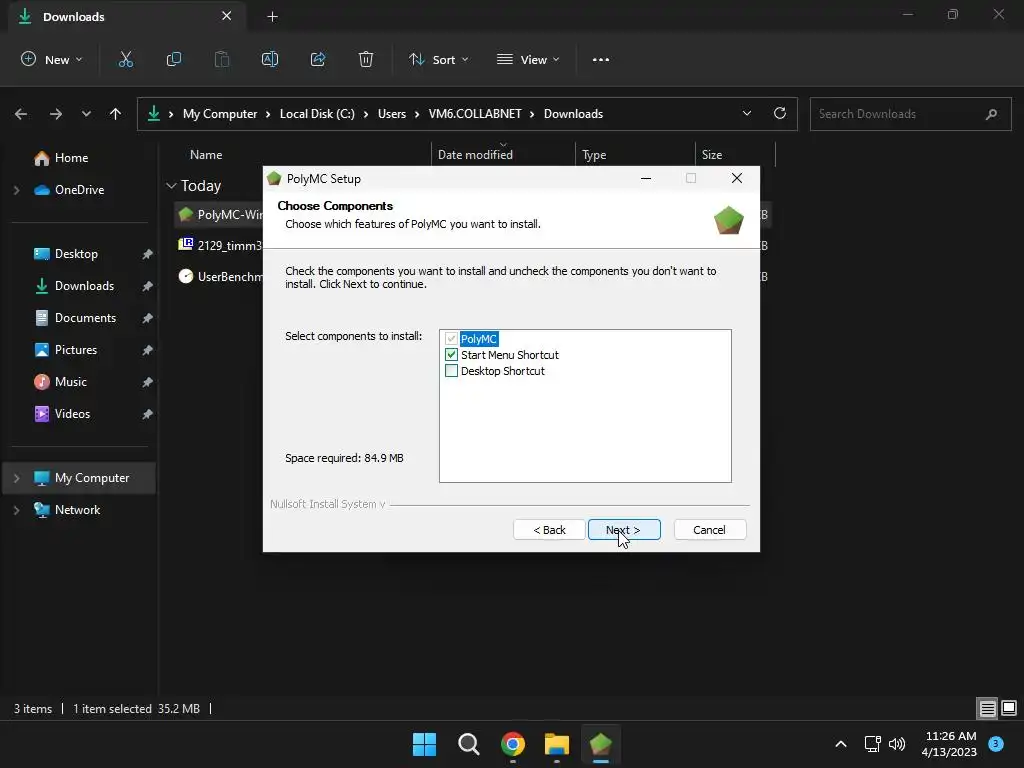Click the Share icon in toolbar
This screenshot has width=1024, height=768.
pos(318,59)
